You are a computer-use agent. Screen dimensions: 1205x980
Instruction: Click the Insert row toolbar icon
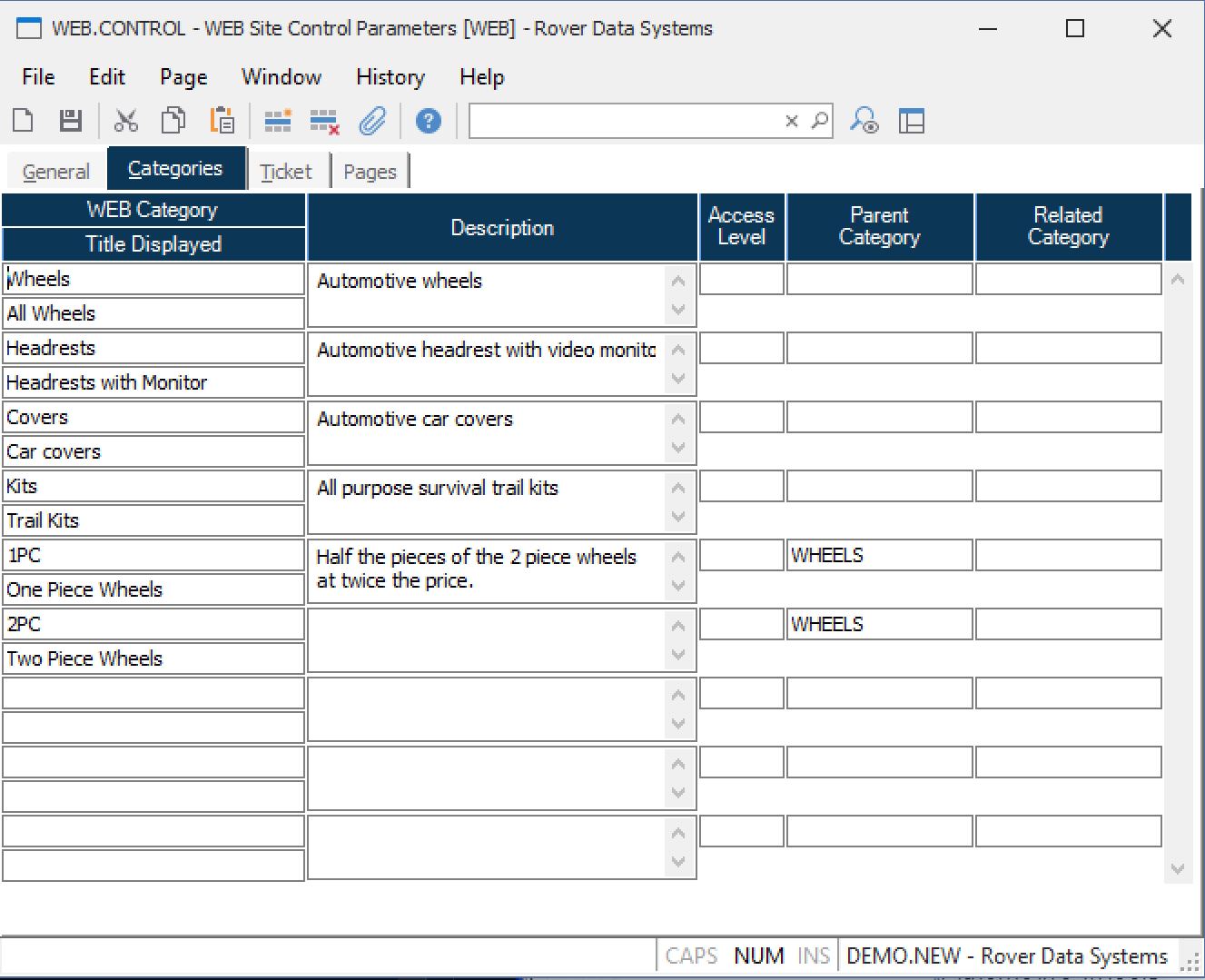(x=277, y=121)
